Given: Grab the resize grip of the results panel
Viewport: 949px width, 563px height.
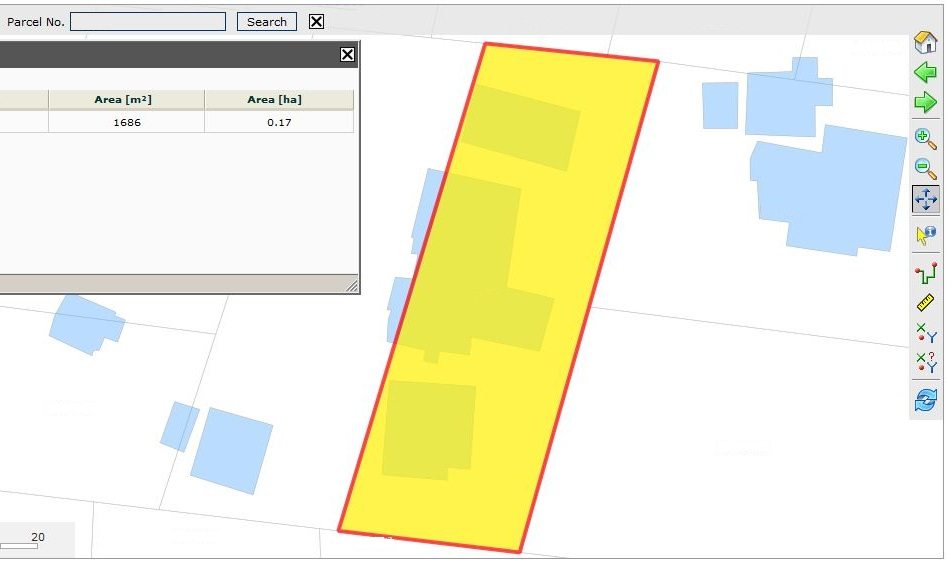Looking at the screenshot, I should click(352, 285).
